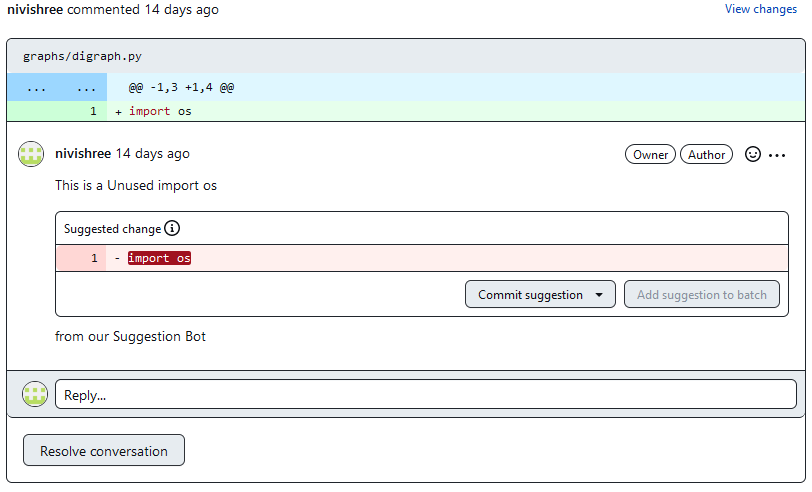Click the Owner badge label
The height and width of the screenshot is (492, 812).
[650, 155]
